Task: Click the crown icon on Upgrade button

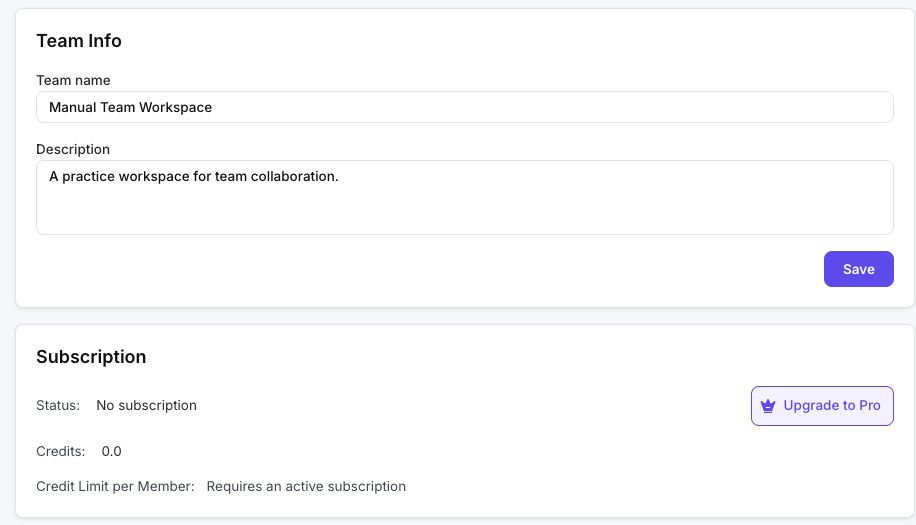Action: click(768, 405)
